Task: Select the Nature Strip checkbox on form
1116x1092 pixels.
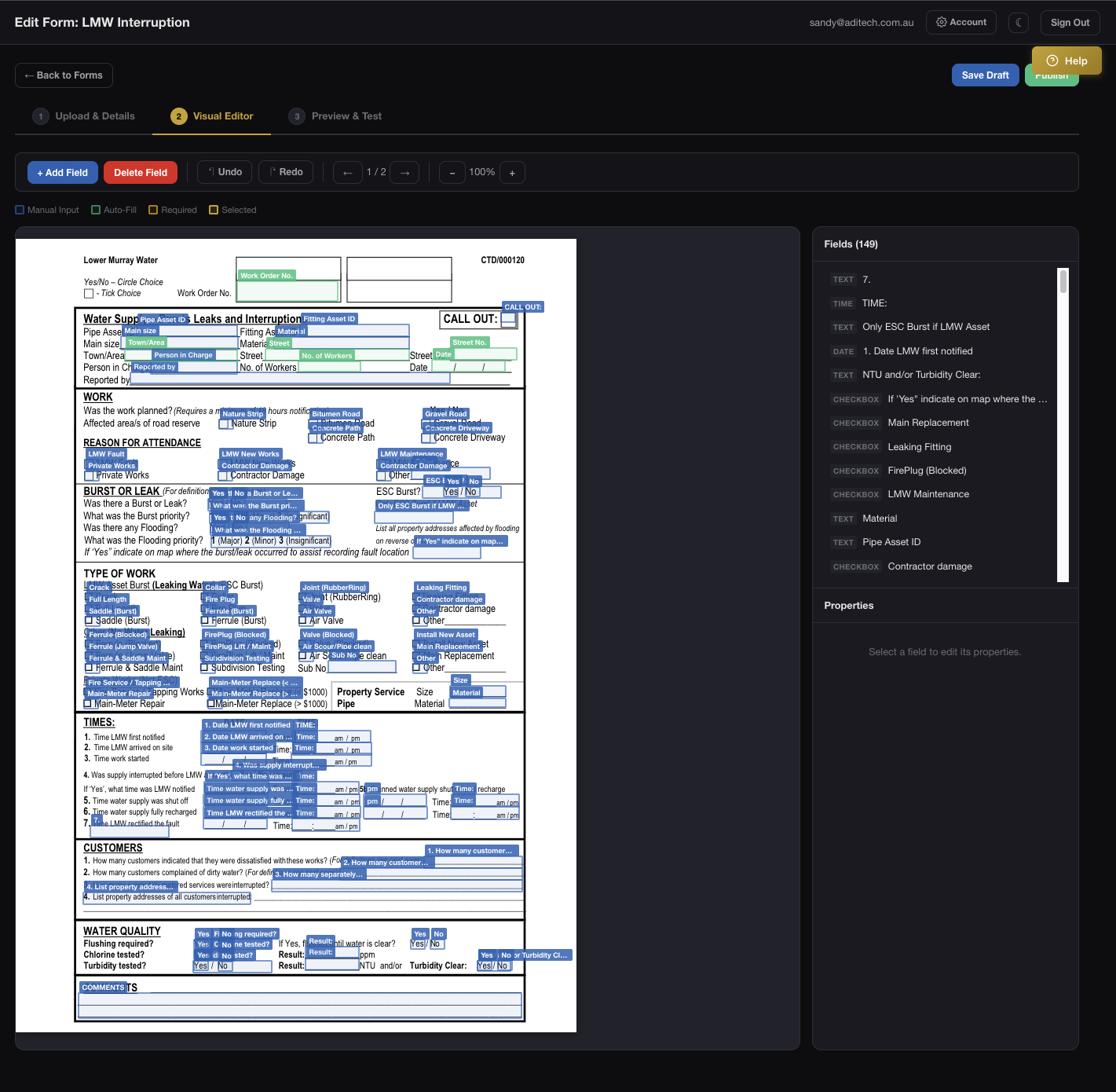Action: tap(225, 424)
